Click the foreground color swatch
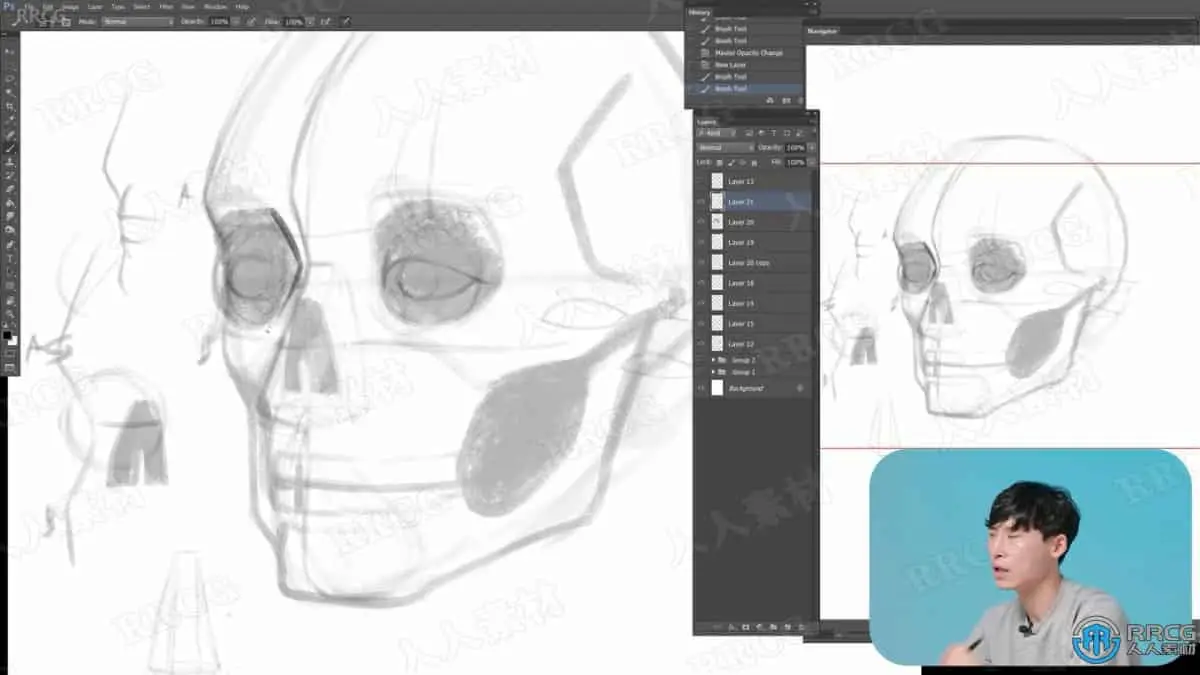The width and height of the screenshot is (1200, 675). tap(7, 334)
